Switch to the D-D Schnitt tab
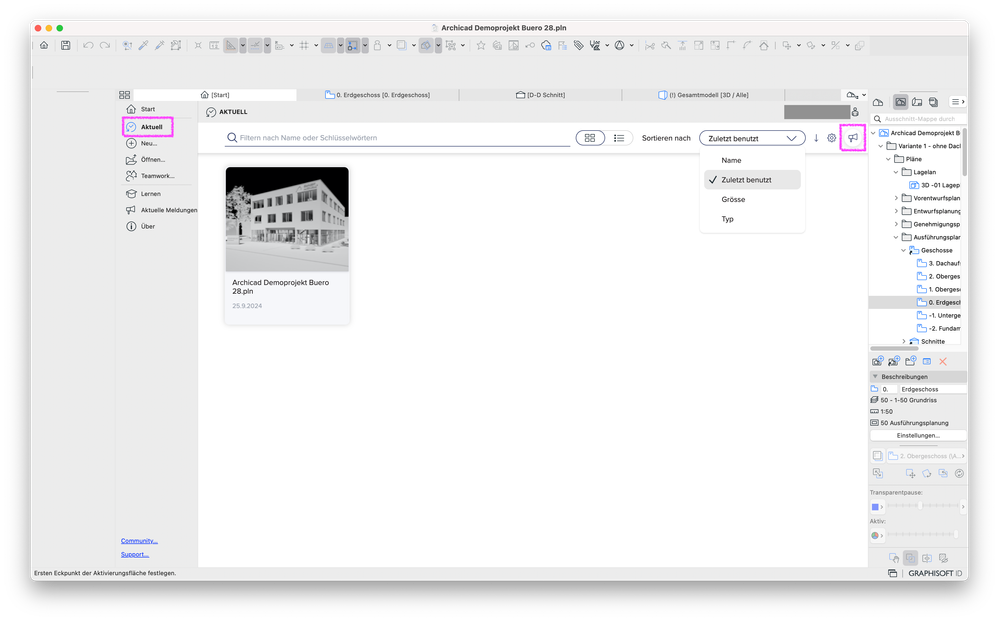This screenshot has height=621, width=999. [540, 95]
